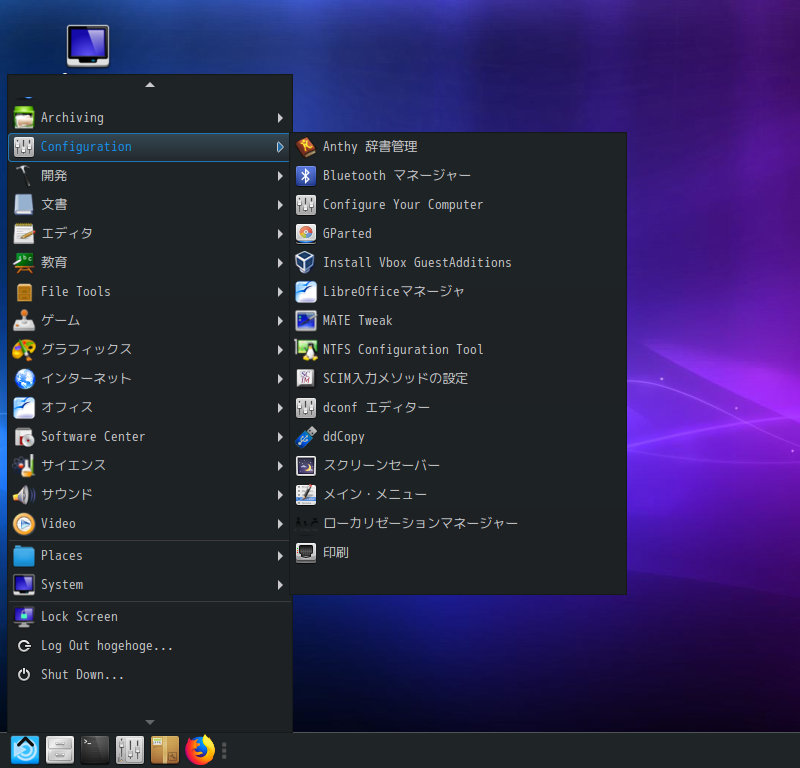Expand the Places submenu
Image resolution: width=800 pixels, height=768 pixels.
click(60, 555)
